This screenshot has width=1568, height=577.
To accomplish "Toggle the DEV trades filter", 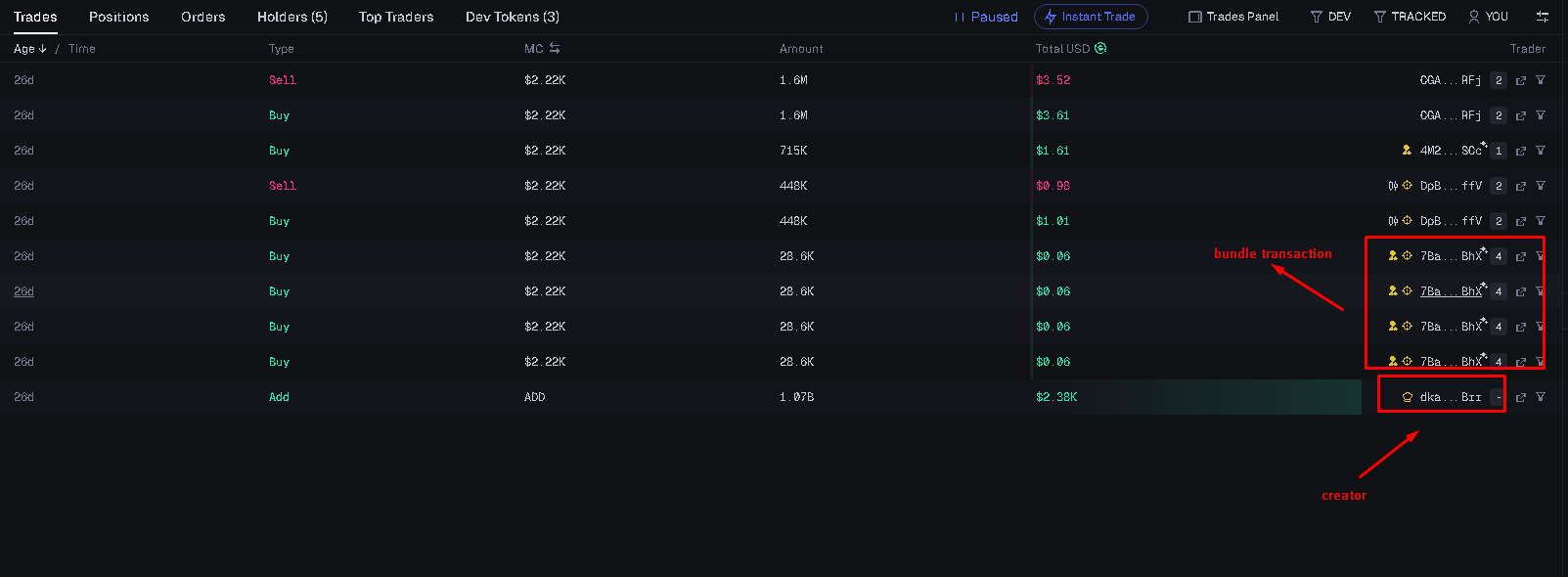I will (1330, 17).
